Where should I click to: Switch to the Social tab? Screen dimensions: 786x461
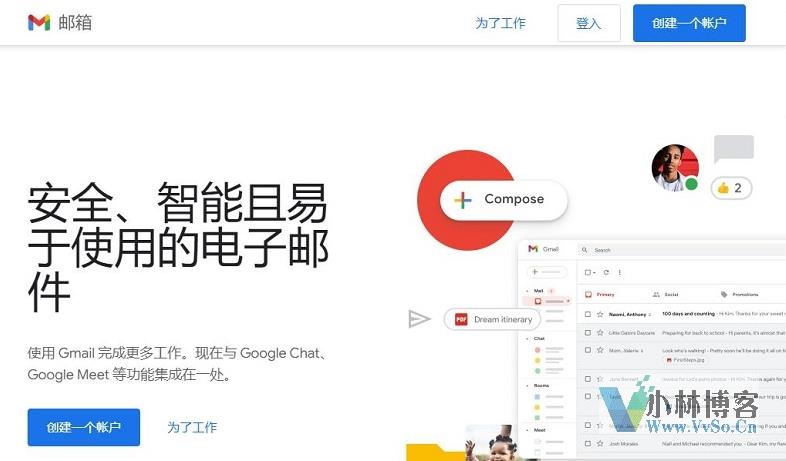coord(666,295)
